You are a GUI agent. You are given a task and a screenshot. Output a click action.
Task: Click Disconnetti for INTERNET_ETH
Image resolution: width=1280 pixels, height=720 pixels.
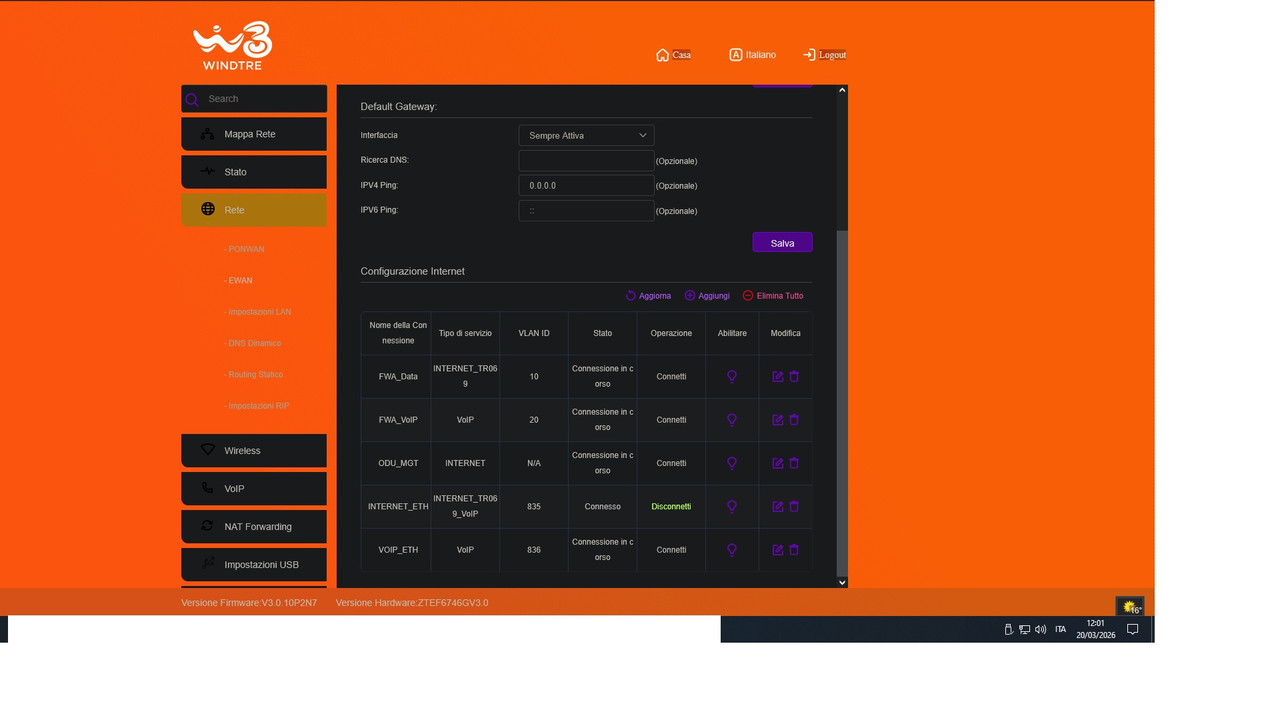coord(671,507)
